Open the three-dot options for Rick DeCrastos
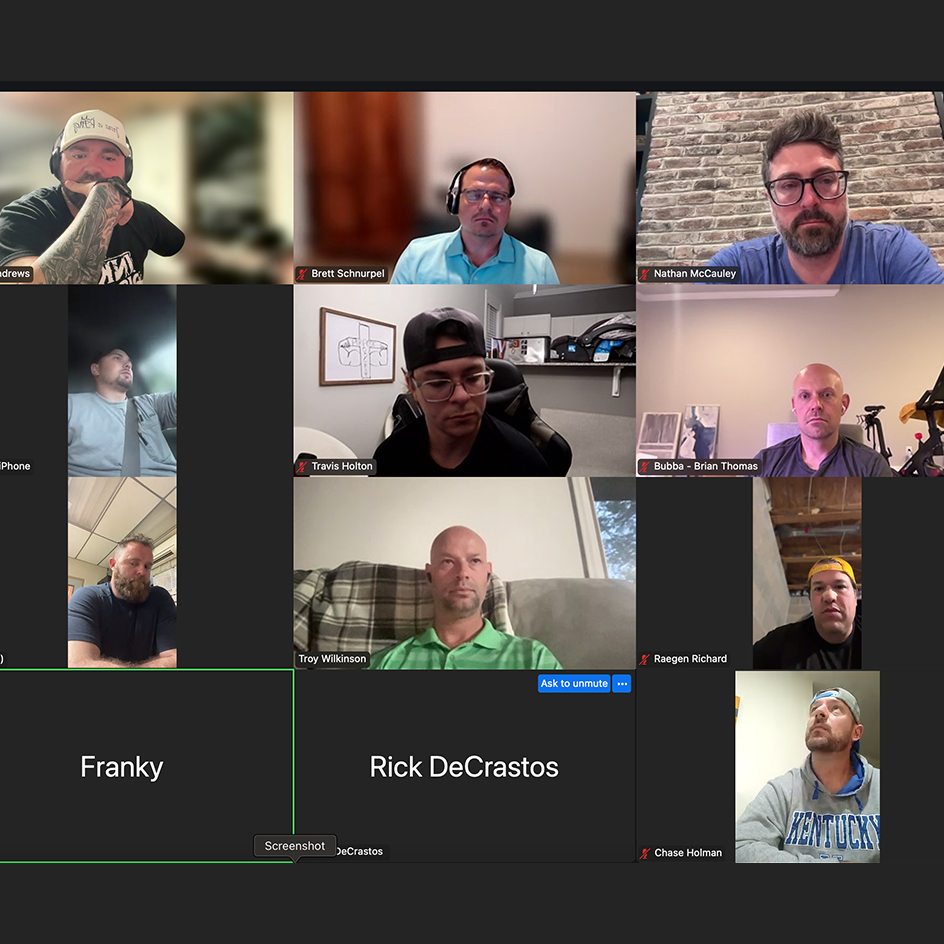This screenshot has height=944, width=944. tap(622, 683)
